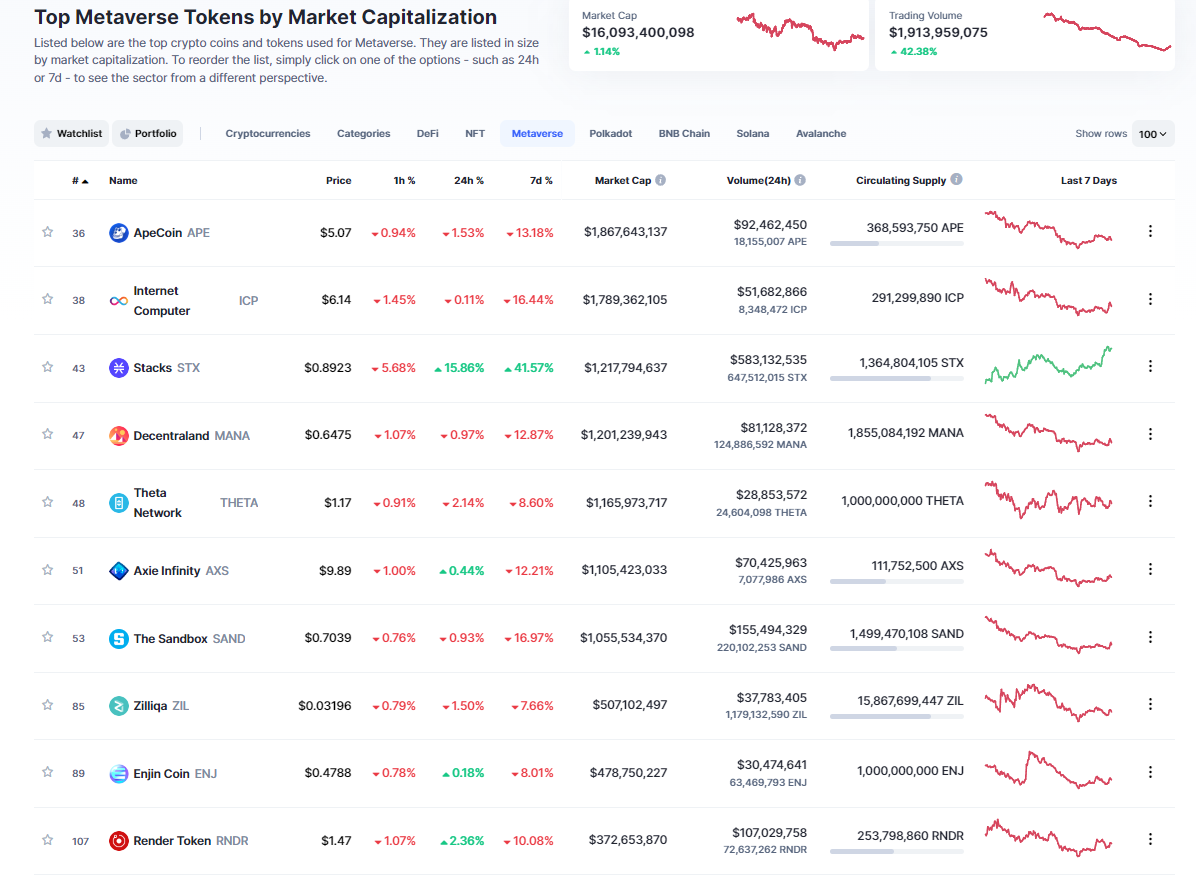Image resolution: width=1196 pixels, height=875 pixels.
Task: Click the ApeCoin logo icon
Action: [119, 233]
